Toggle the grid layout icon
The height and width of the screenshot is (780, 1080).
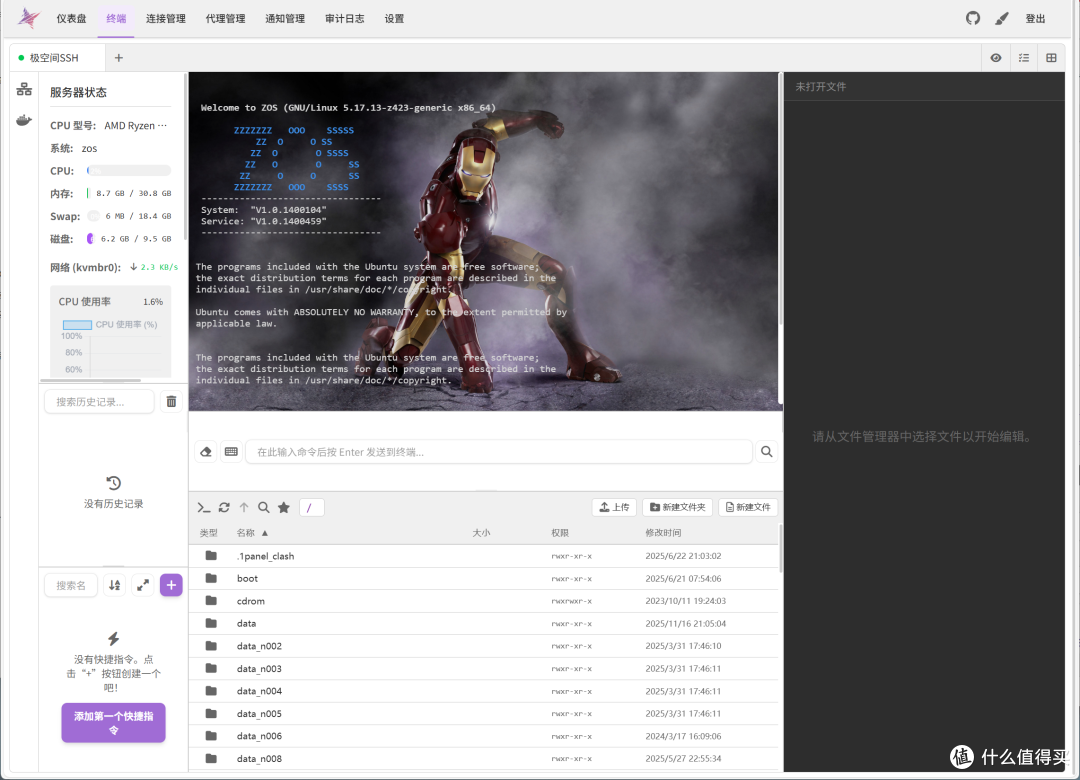[x=1052, y=58]
